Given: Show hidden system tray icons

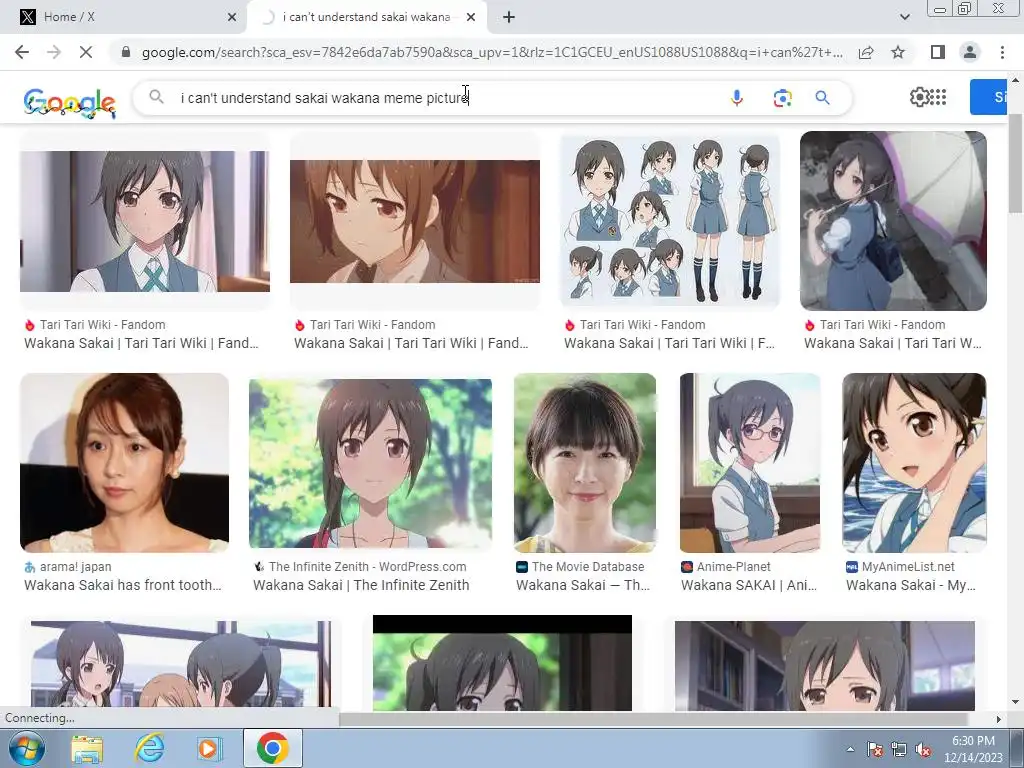Looking at the screenshot, I should (850, 749).
